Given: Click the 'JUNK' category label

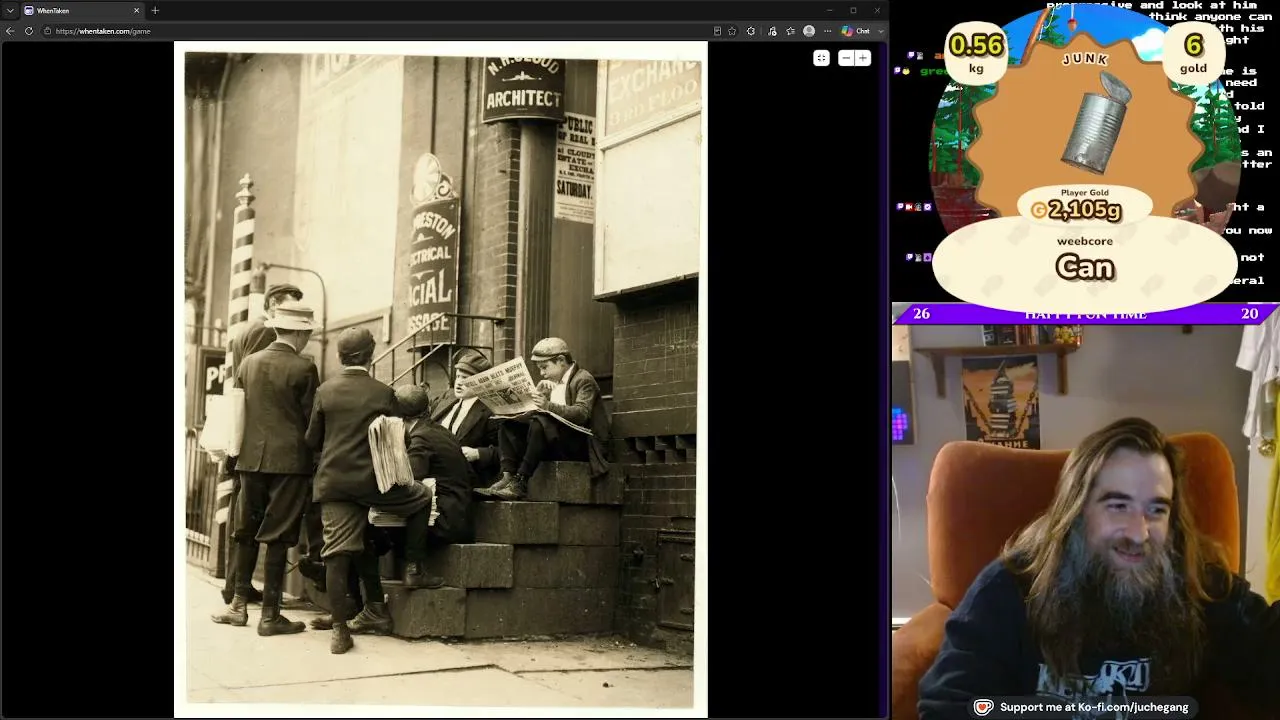Looking at the screenshot, I should point(1085,60).
